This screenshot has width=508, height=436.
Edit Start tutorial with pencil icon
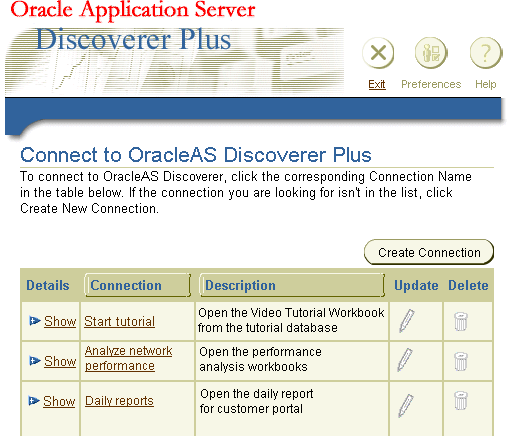pos(407,321)
